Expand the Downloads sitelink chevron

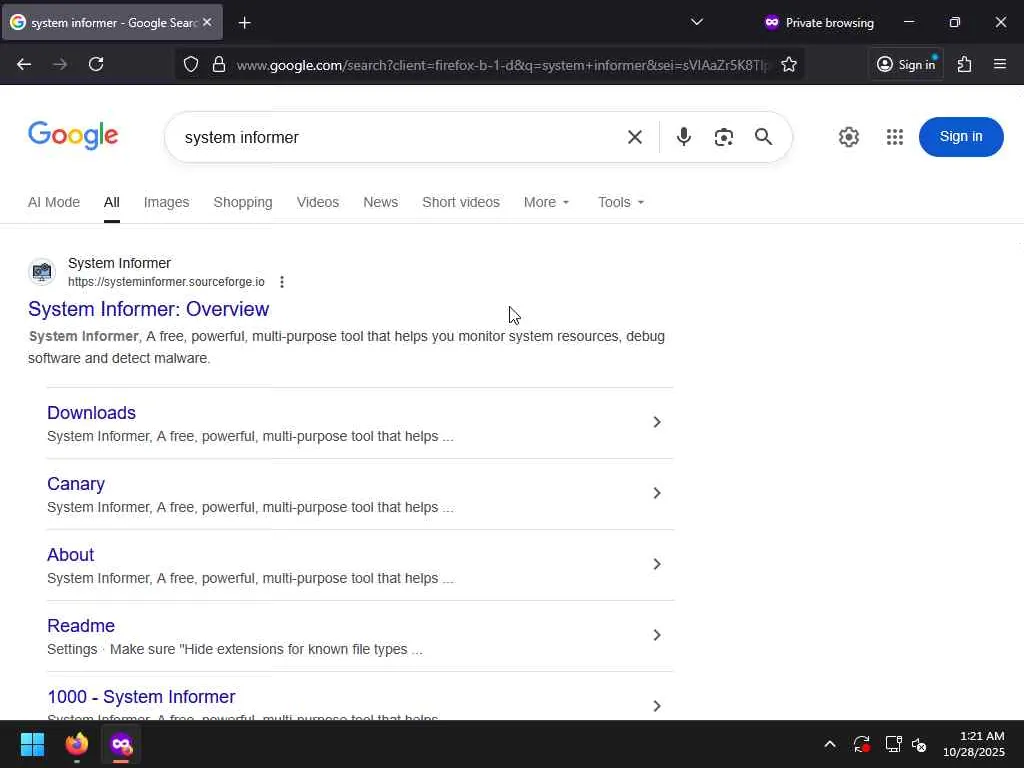click(657, 422)
